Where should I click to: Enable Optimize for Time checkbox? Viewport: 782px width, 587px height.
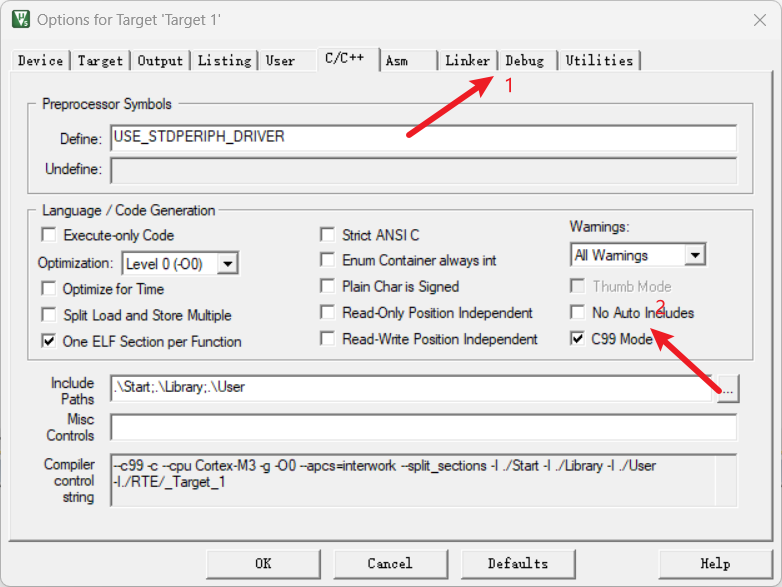(x=48, y=288)
